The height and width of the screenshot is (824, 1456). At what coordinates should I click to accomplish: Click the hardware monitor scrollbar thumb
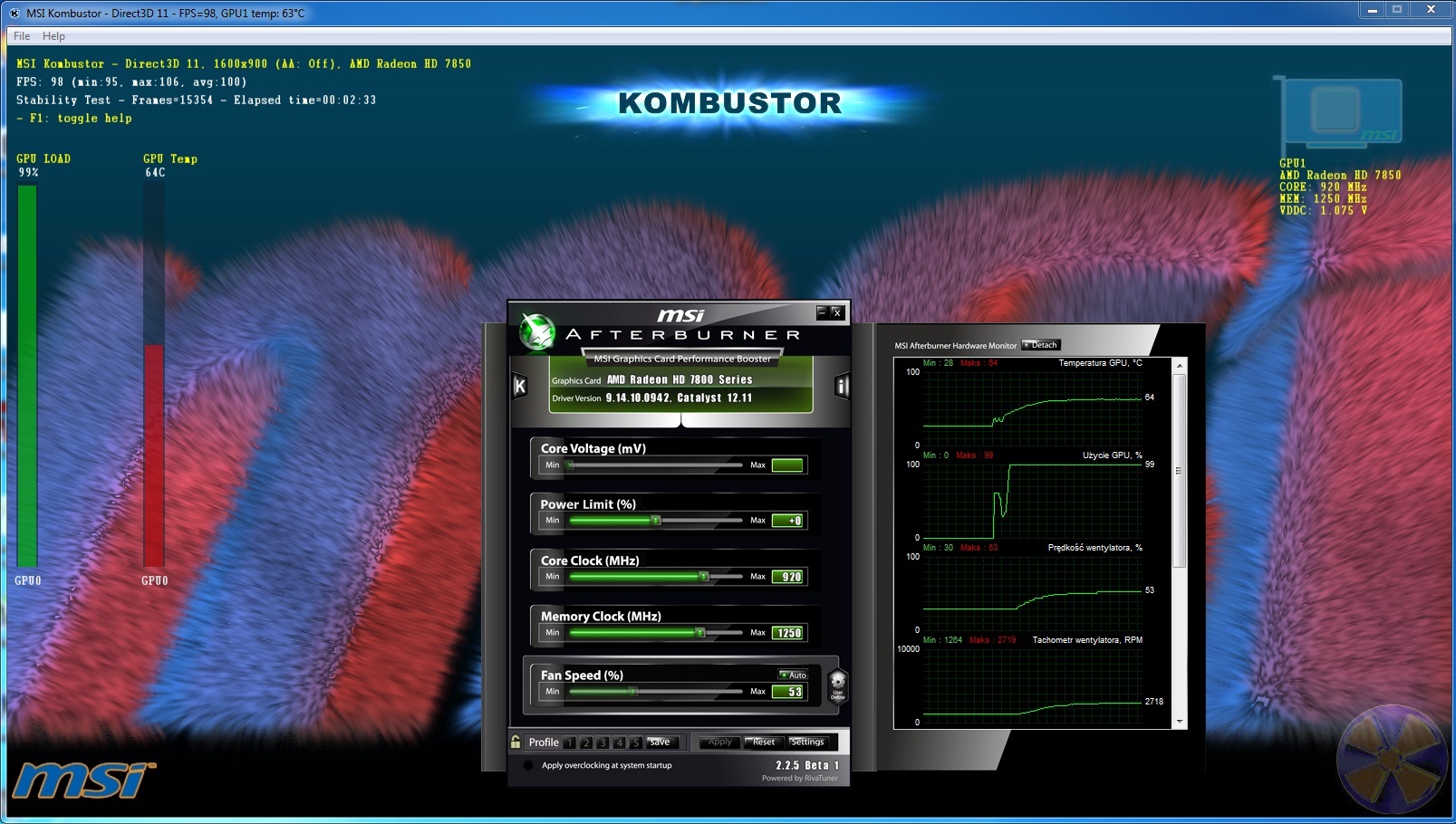tap(1180, 470)
